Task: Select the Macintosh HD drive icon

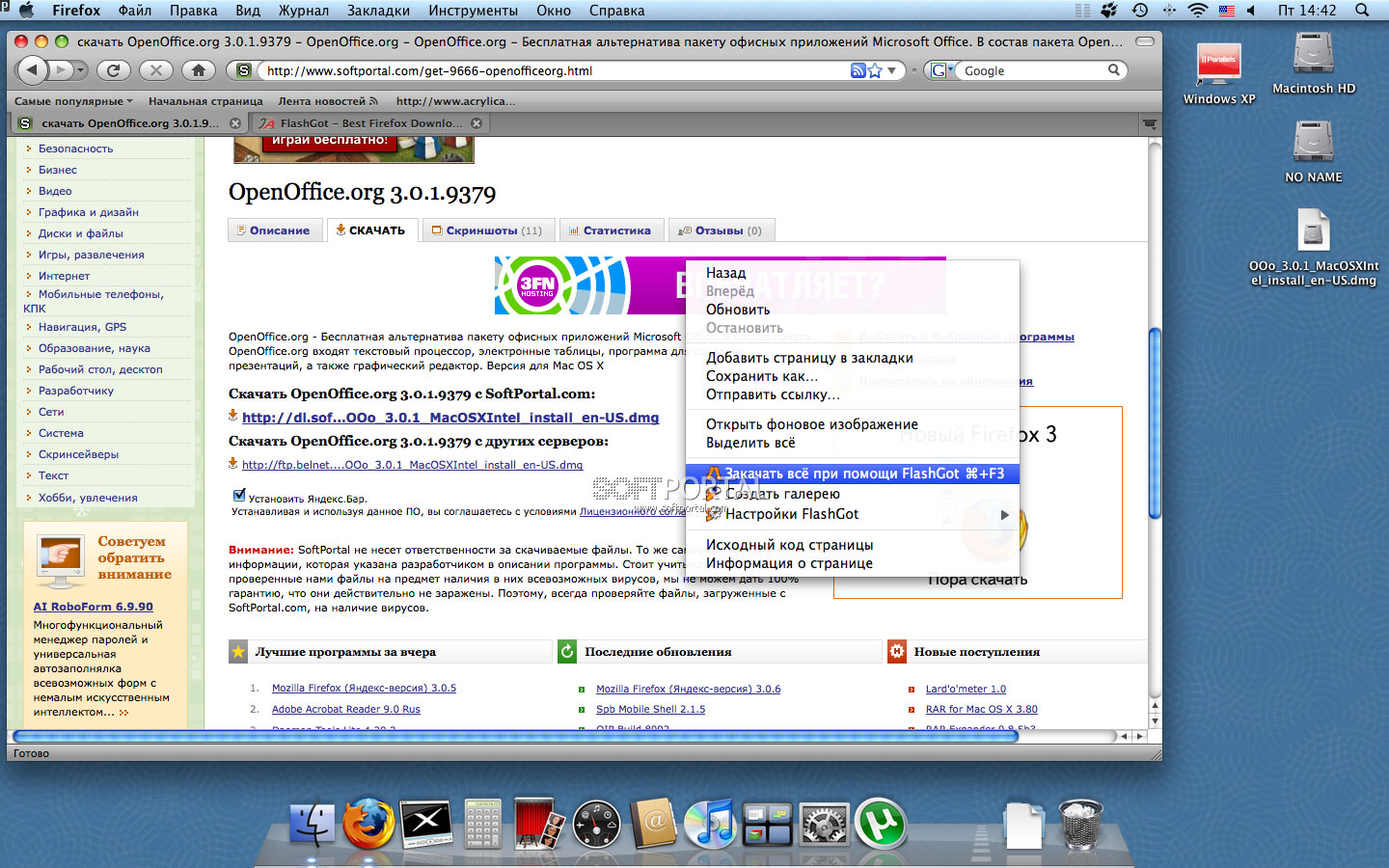Action: (1314, 64)
